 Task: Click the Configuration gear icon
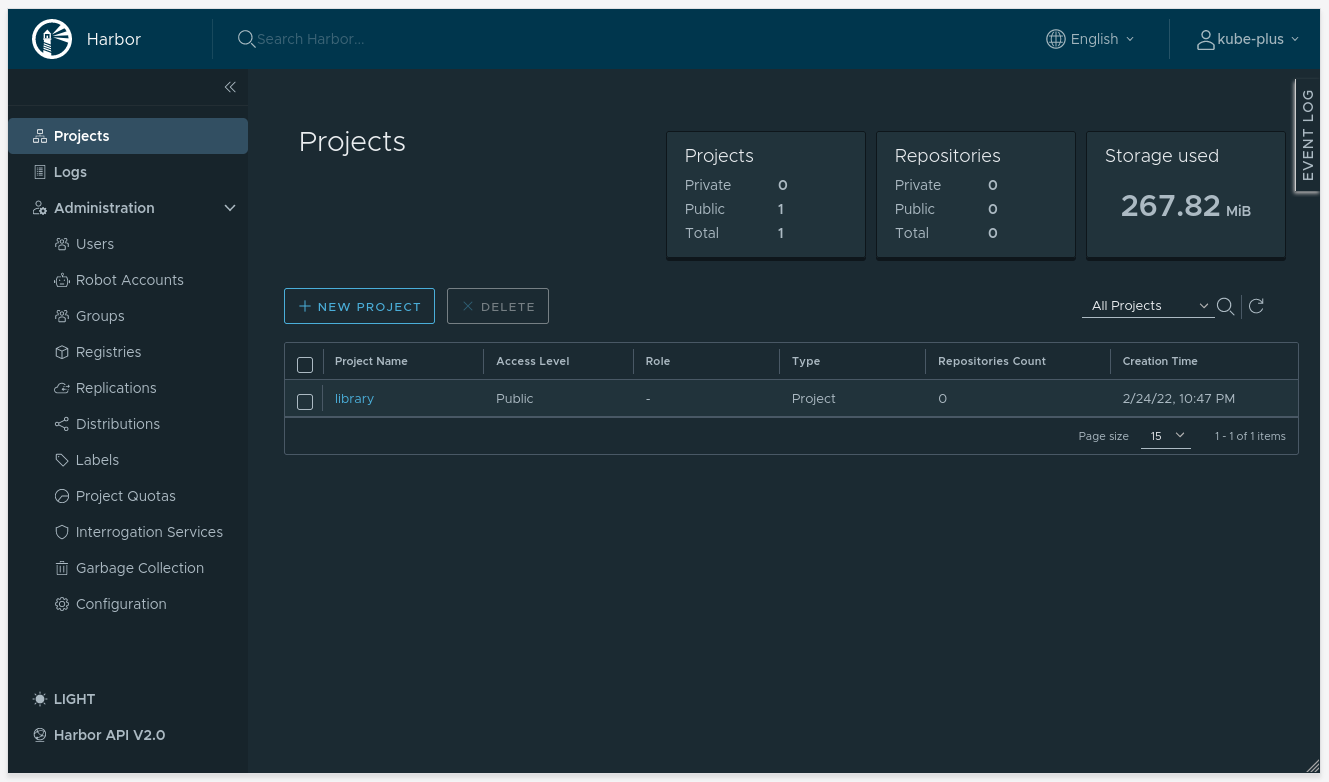coord(62,604)
